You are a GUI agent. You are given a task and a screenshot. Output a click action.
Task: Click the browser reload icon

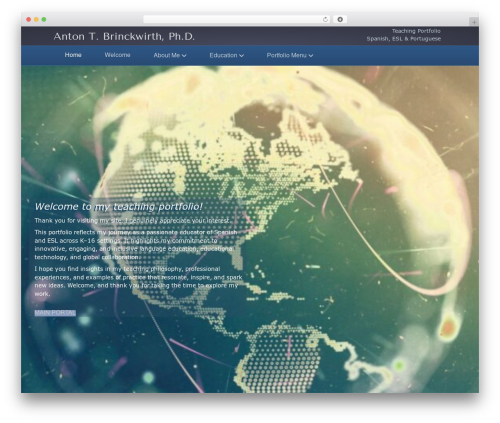click(x=325, y=19)
